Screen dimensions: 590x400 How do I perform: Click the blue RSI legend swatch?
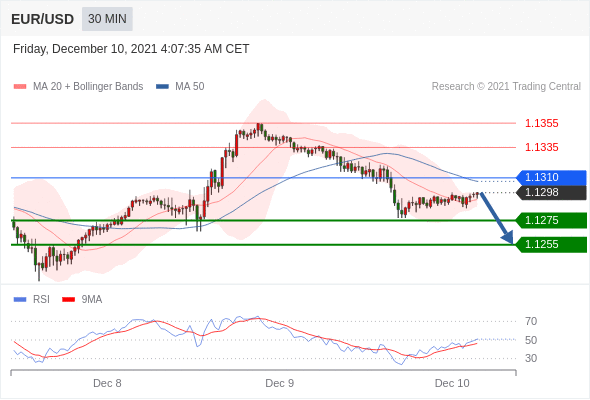tap(20, 300)
